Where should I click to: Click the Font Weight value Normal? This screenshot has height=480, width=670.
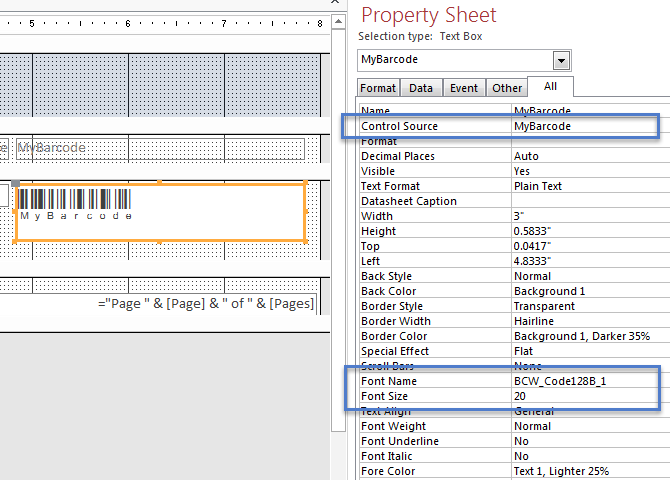[532, 426]
